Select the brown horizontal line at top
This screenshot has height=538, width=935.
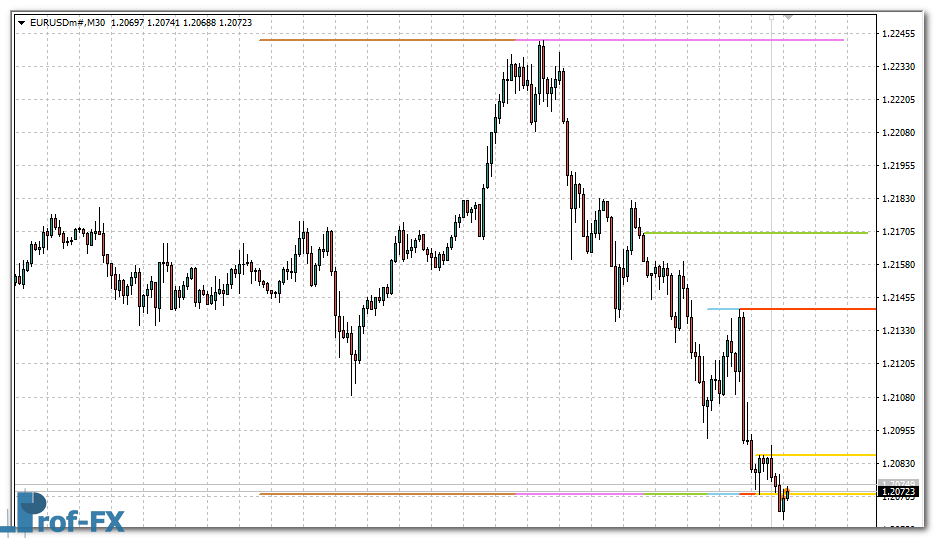tap(380, 40)
